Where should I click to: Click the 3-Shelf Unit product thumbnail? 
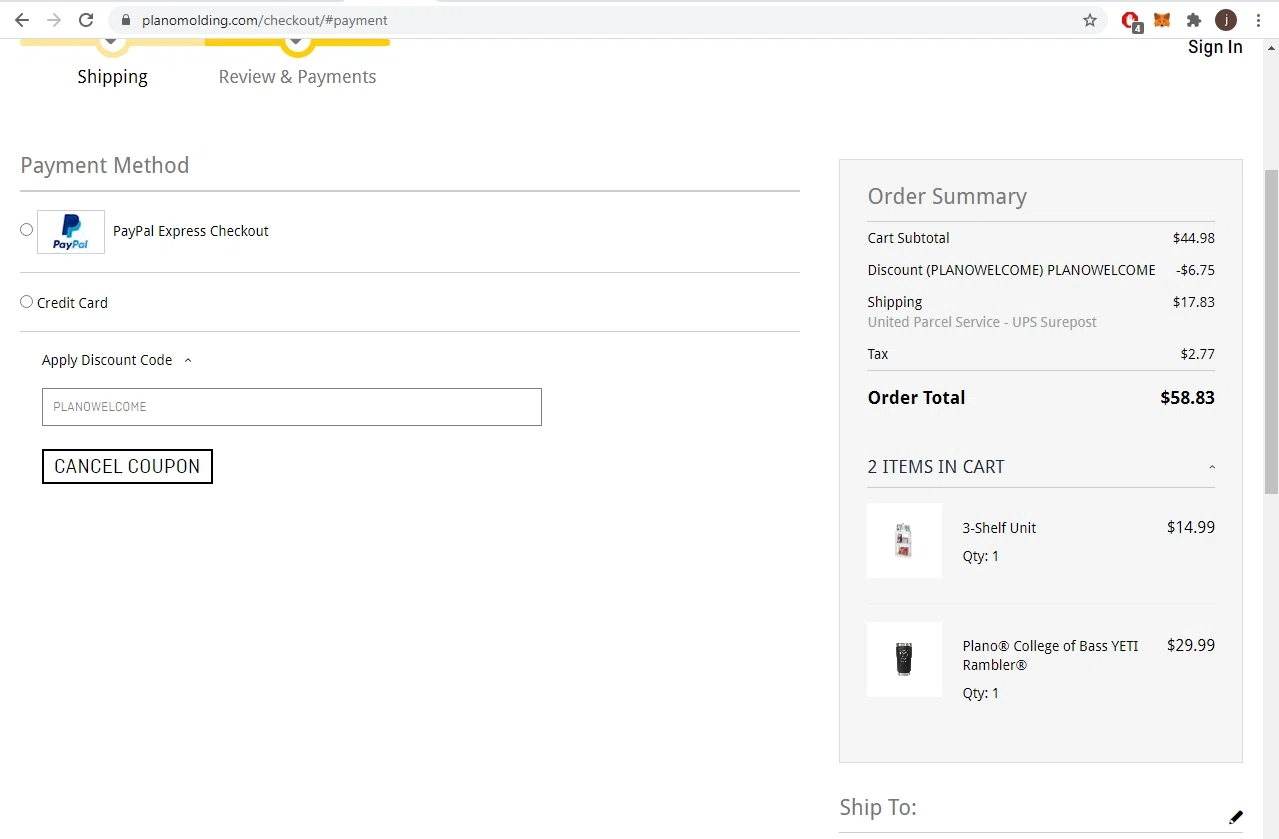click(x=905, y=540)
